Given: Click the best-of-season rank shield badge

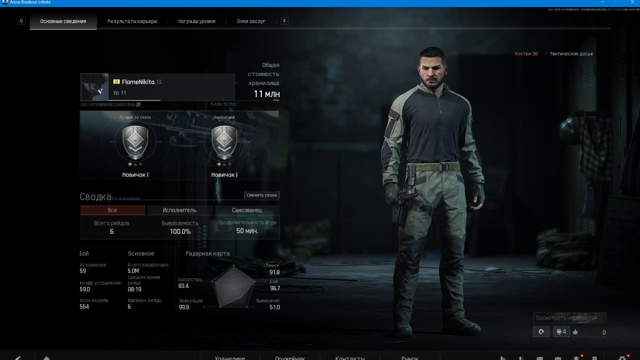Looking at the screenshot, I should click(x=135, y=142).
